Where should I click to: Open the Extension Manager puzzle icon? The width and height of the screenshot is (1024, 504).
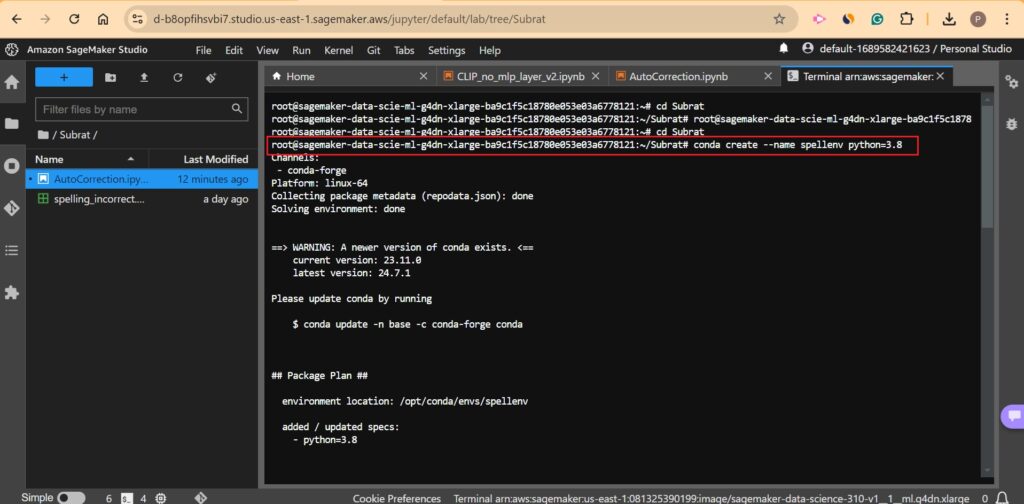(x=12, y=292)
